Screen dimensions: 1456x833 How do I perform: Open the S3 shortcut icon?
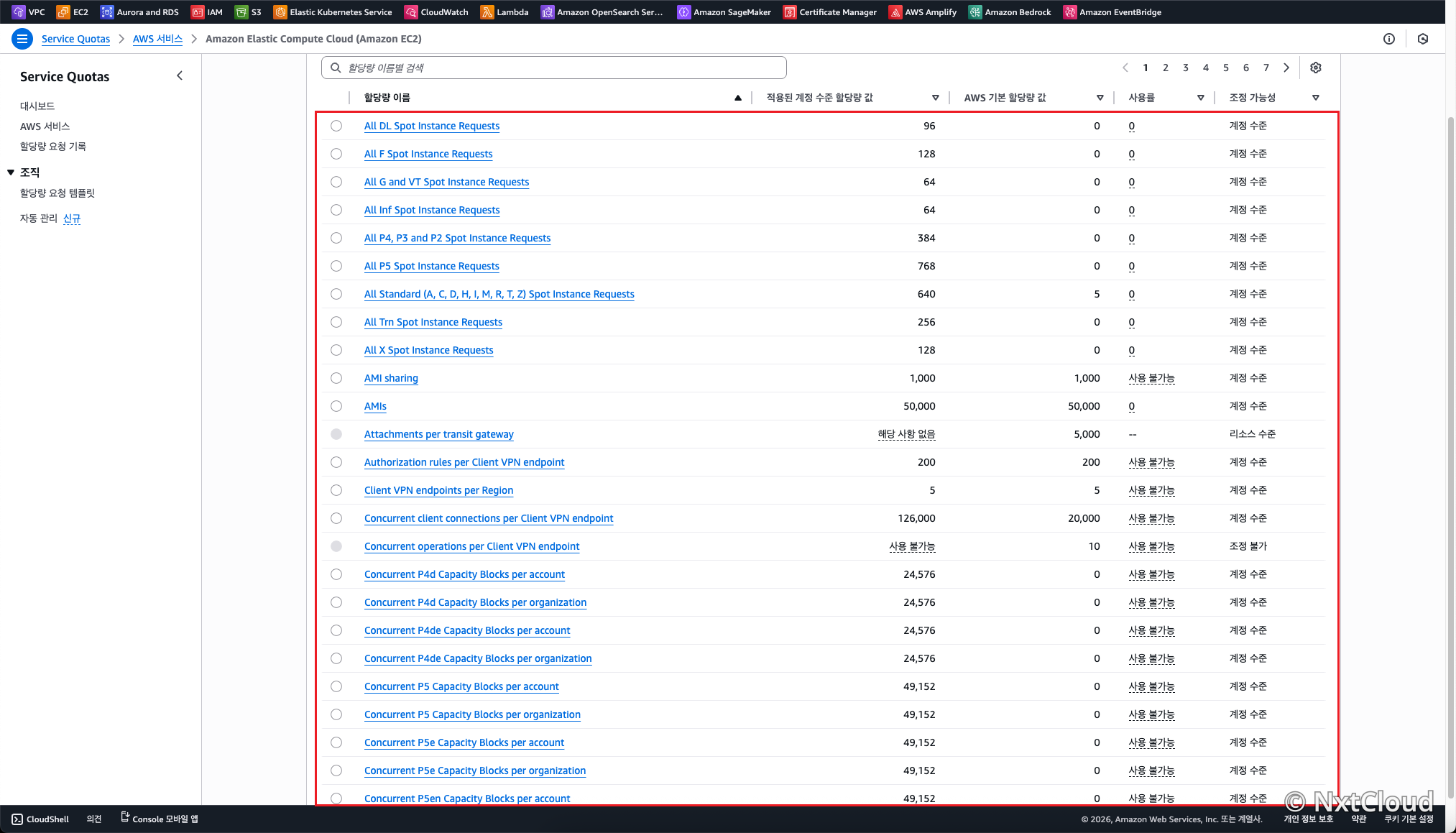point(241,12)
